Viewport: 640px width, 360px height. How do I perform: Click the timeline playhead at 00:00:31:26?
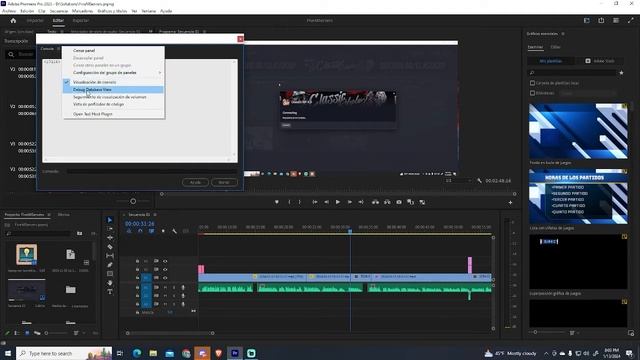tap(350, 231)
